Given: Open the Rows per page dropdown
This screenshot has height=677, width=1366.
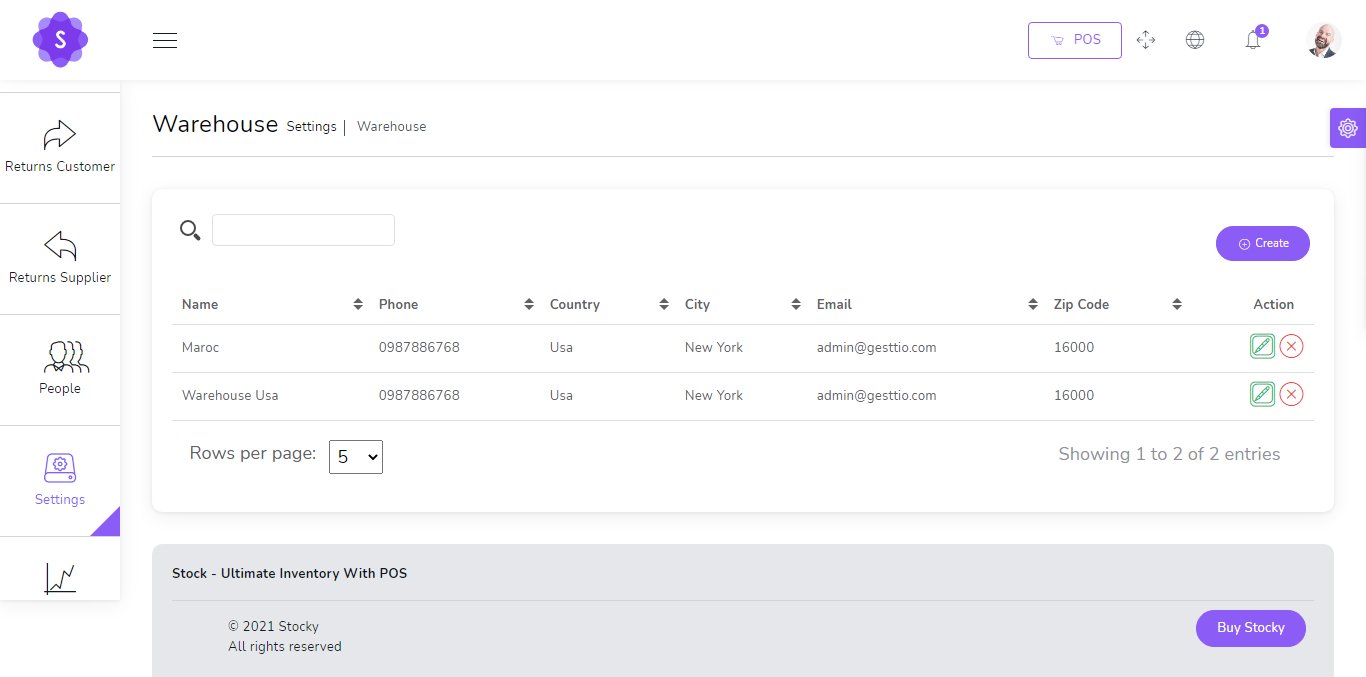Looking at the screenshot, I should [x=356, y=457].
